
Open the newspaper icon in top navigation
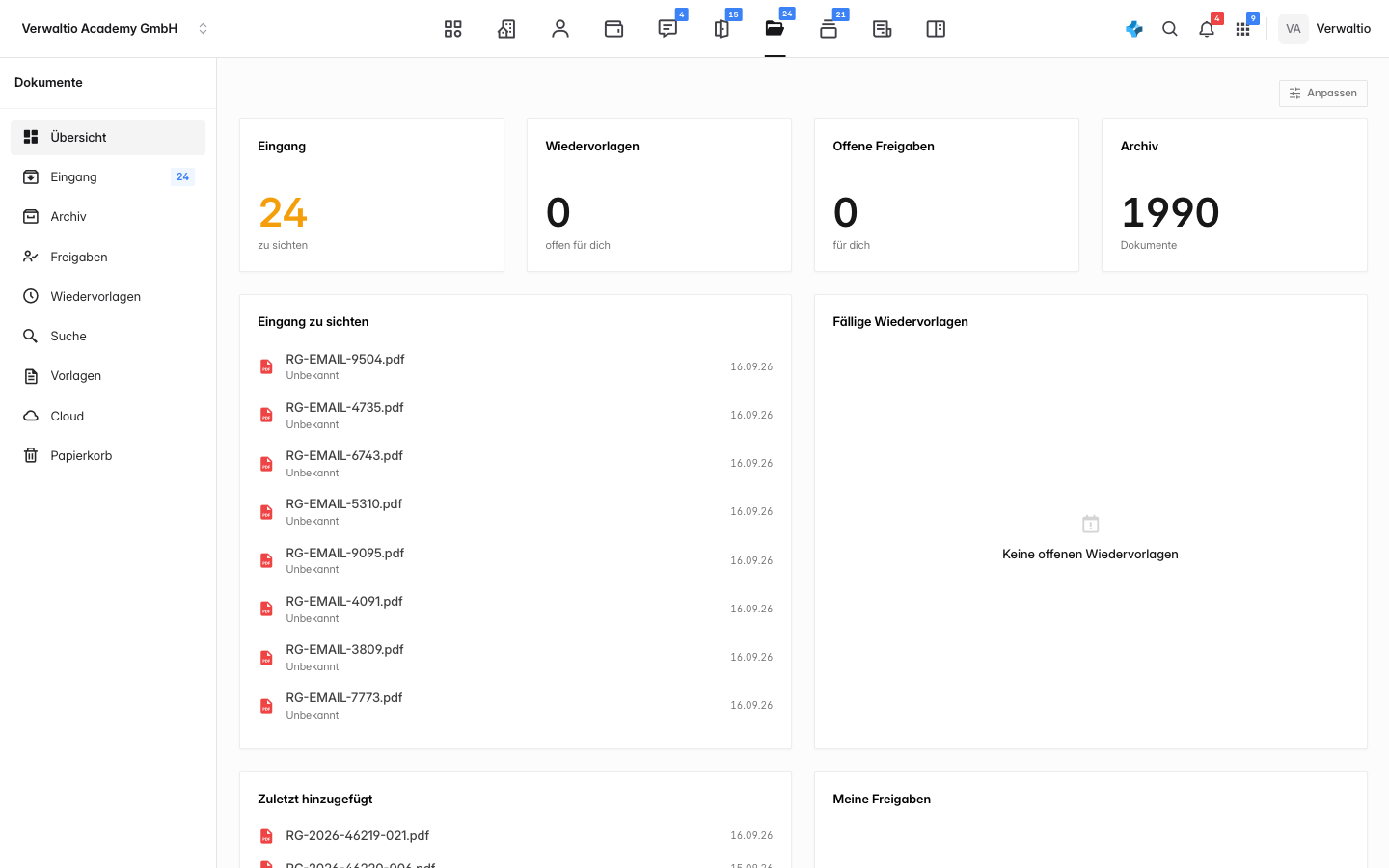[882, 29]
